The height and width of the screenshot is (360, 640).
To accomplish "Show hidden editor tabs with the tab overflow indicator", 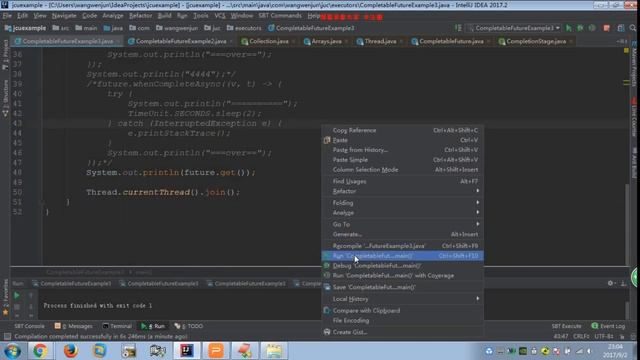I will (x=621, y=41).
